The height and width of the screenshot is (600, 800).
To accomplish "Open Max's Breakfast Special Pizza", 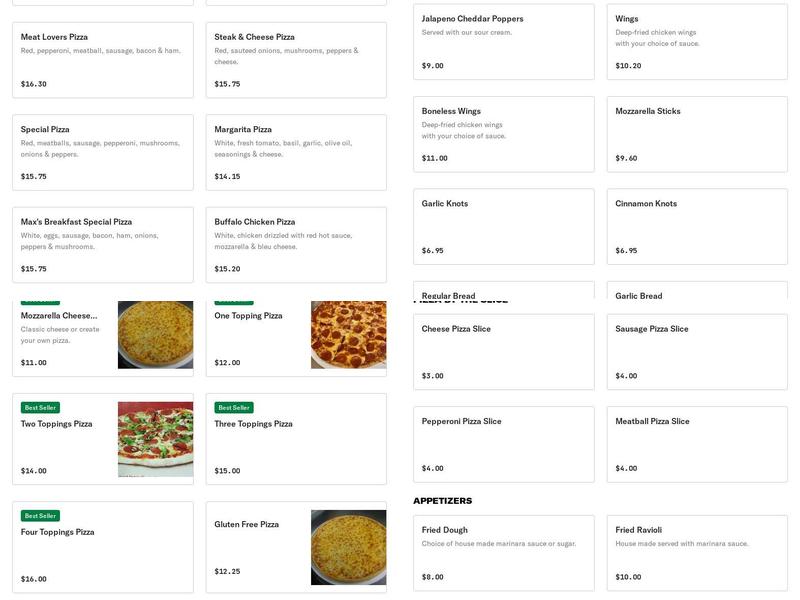I will [102, 245].
